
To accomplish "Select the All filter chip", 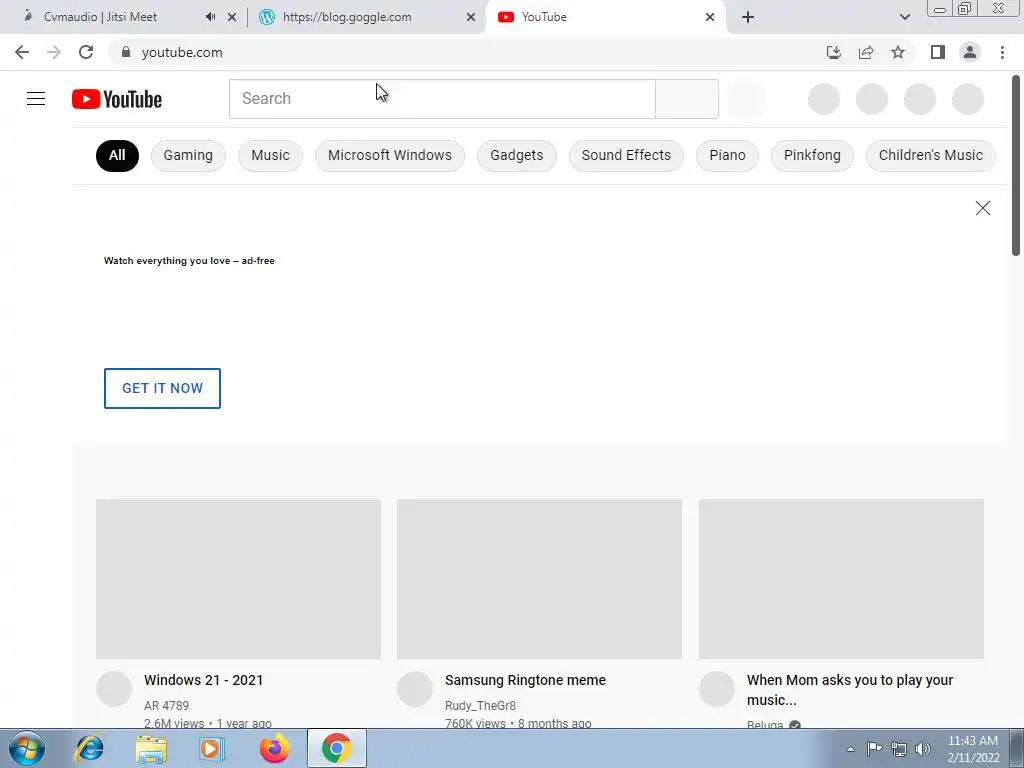I will coord(118,155).
